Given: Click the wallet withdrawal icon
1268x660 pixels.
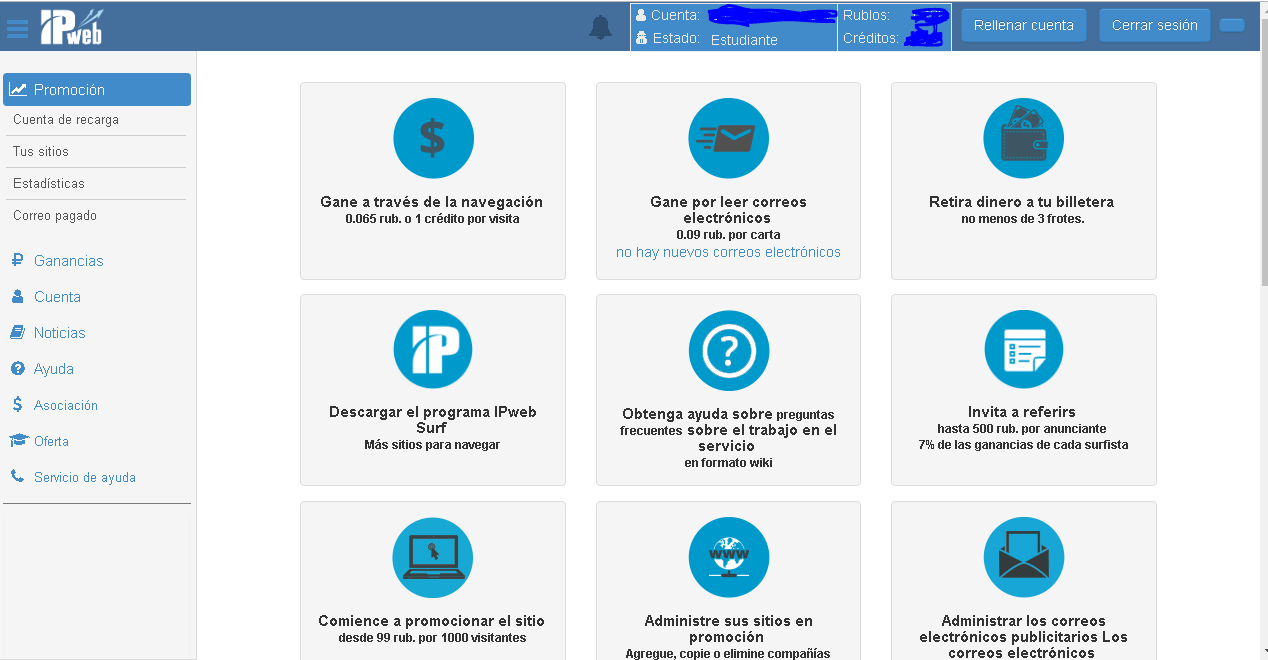Looking at the screenshot, I should pos(1023,138).
